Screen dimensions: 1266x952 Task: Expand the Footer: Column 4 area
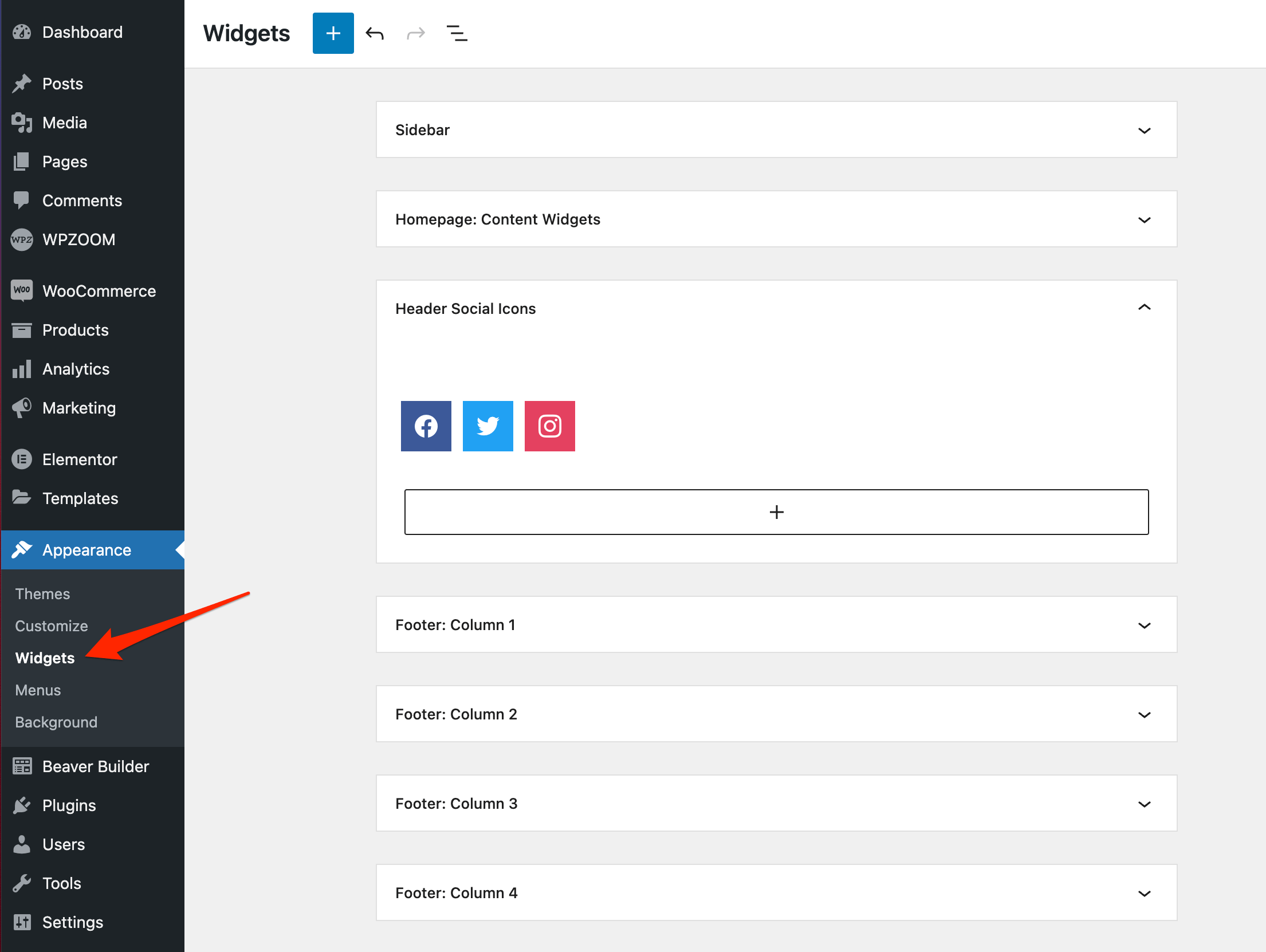(x=1144, y=894)
